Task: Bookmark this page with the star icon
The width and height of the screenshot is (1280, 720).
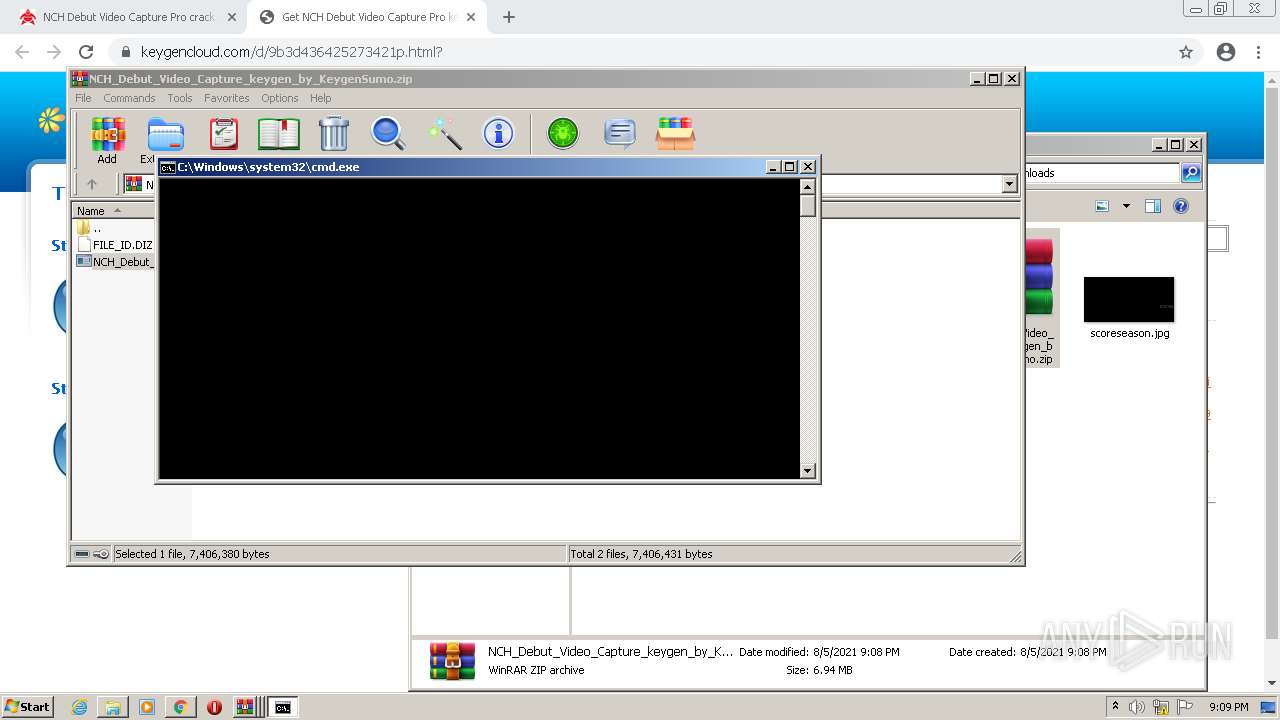Action: coord(1186,52)
